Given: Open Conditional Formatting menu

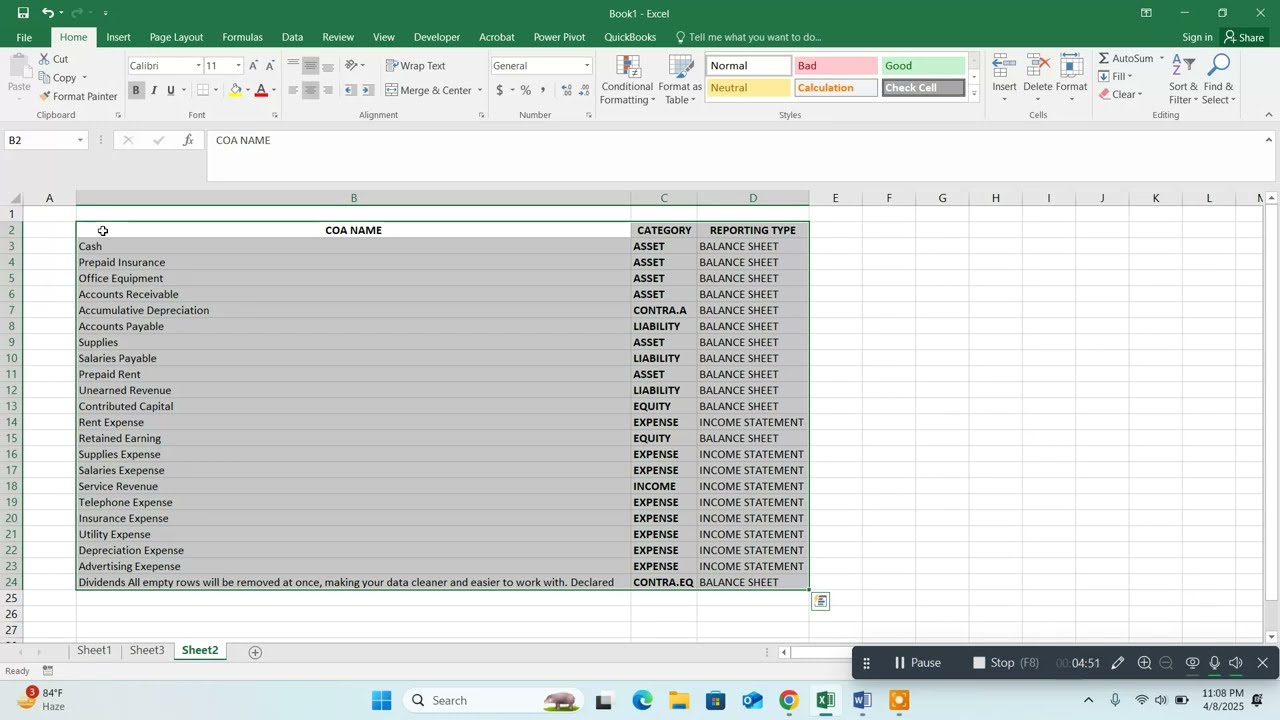Looking at the screenshot, I should click(x=628, y=80).
